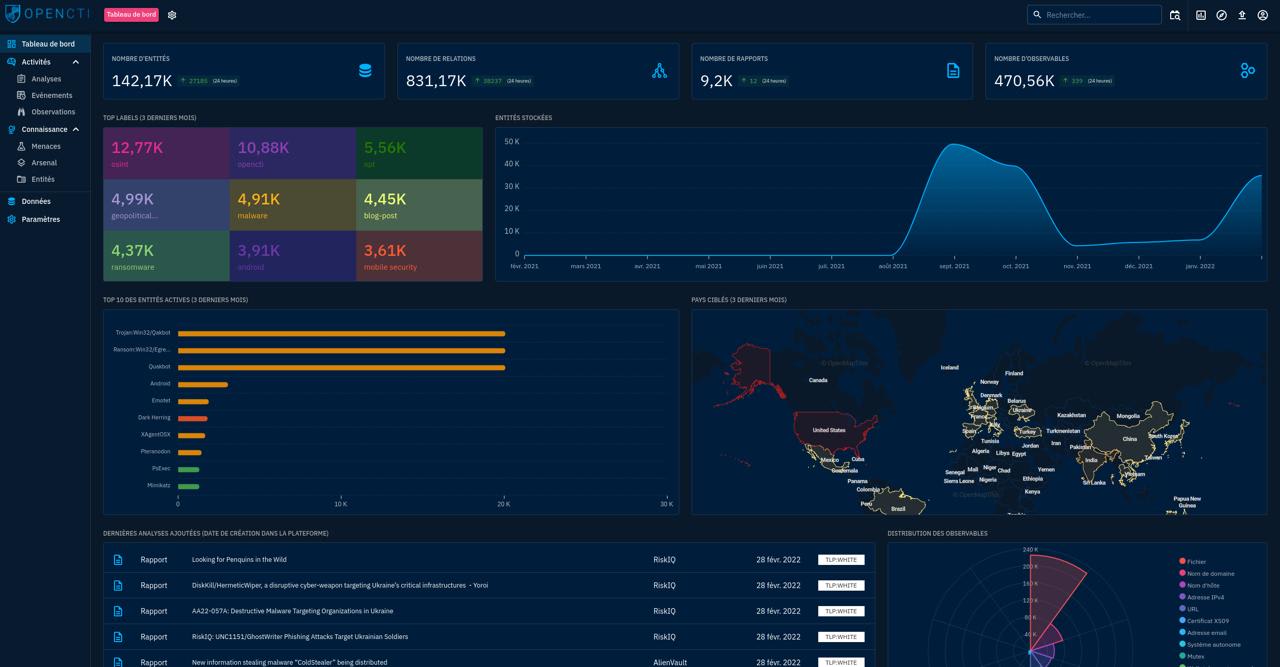Screen dimensions: 1280x667
Task: Click the pink Fichier legend dot
Action: [x=1183, y=561]
